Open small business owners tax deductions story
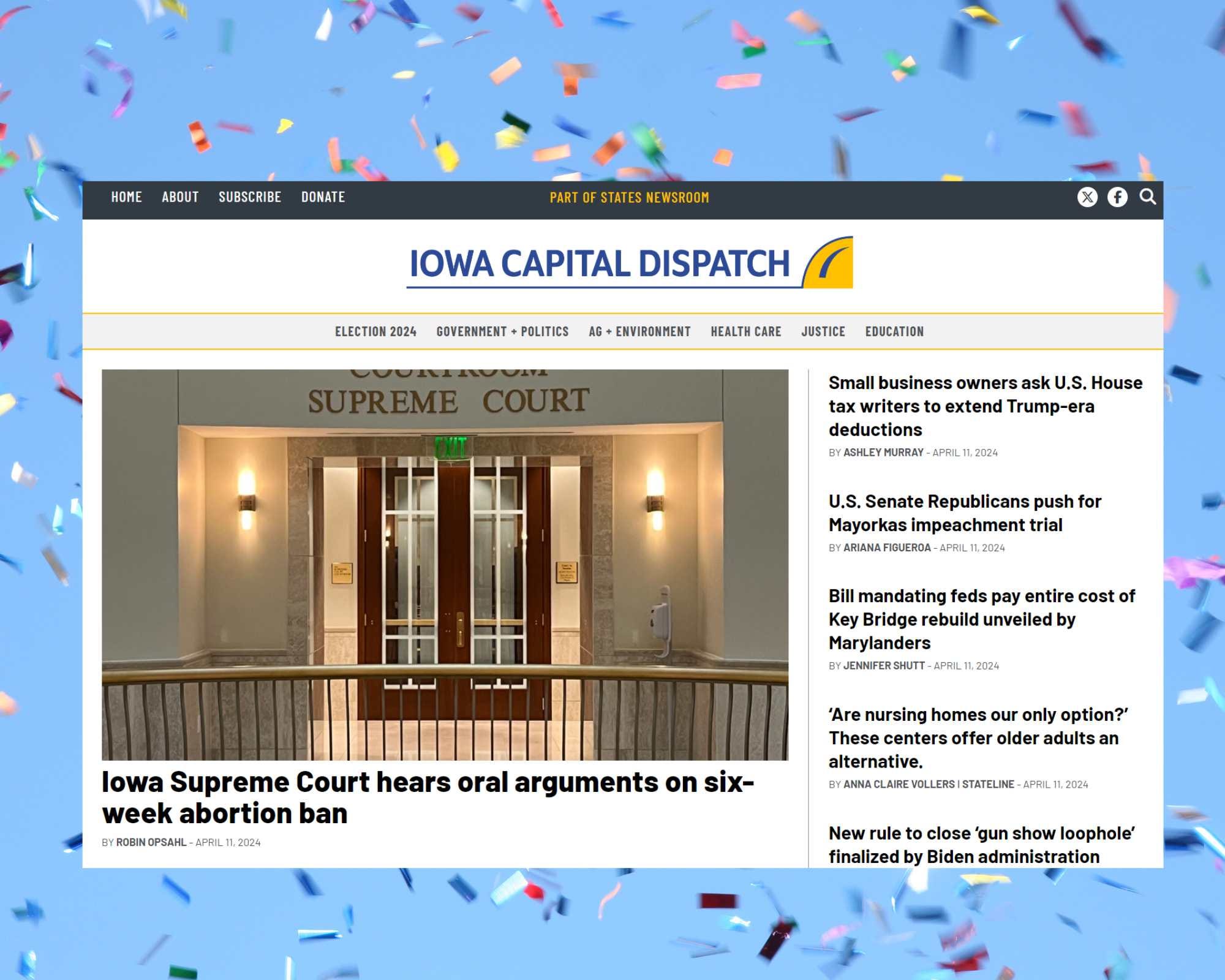The width and height of the screenshot is (1225, 980). (x=986, y=406)
